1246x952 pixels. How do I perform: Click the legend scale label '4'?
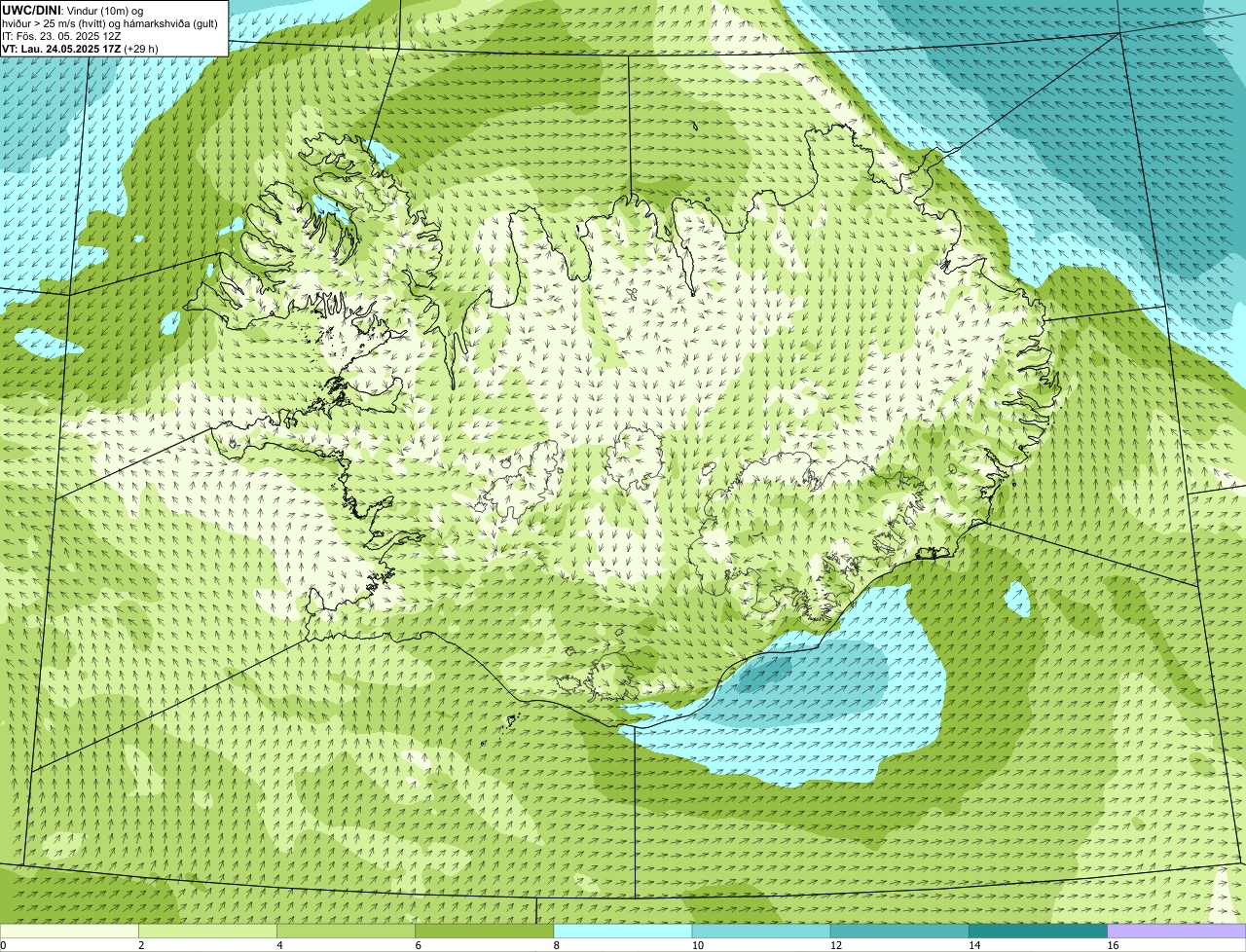pos(279,945)
